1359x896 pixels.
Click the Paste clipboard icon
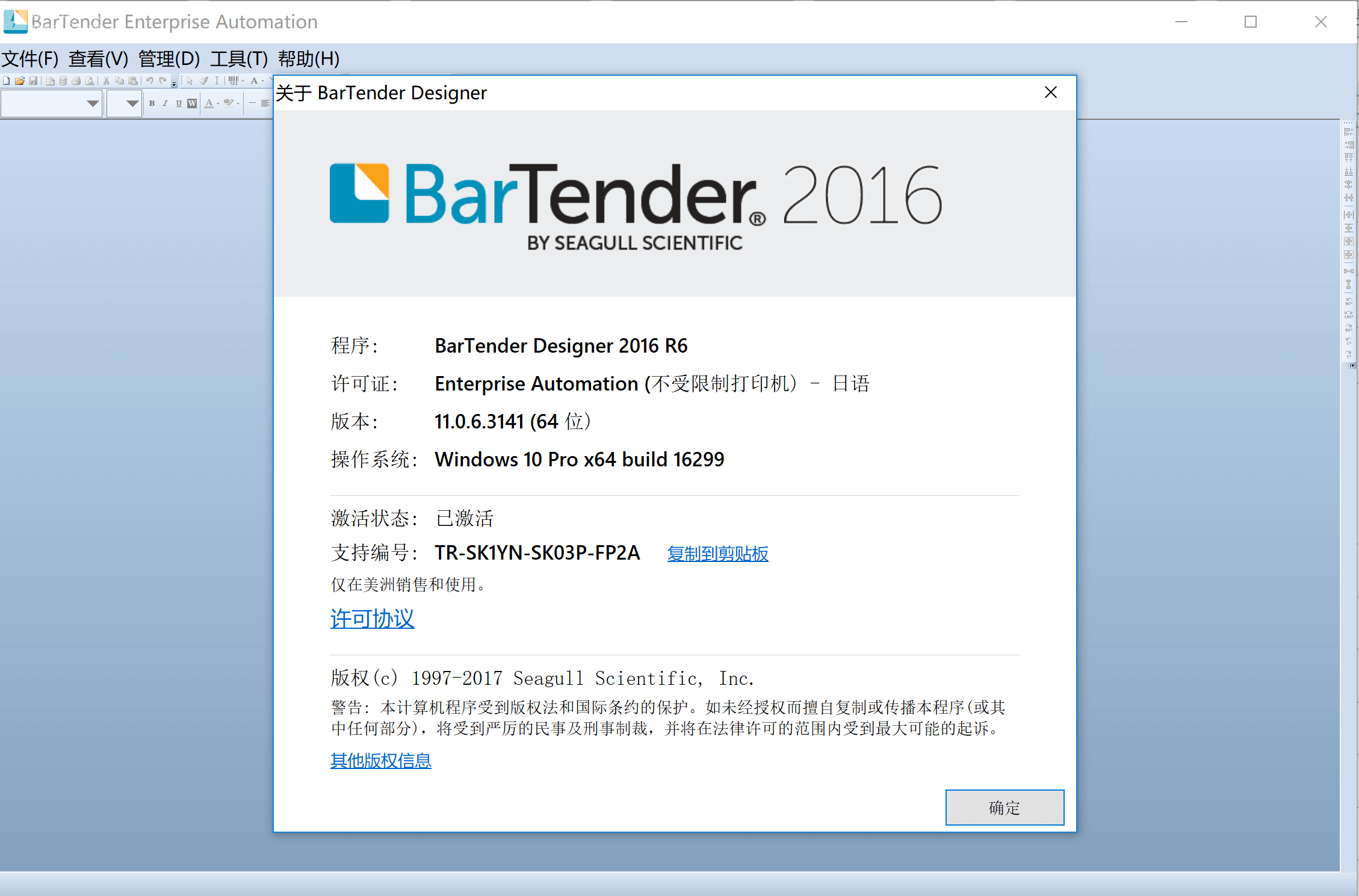(133, 81)
